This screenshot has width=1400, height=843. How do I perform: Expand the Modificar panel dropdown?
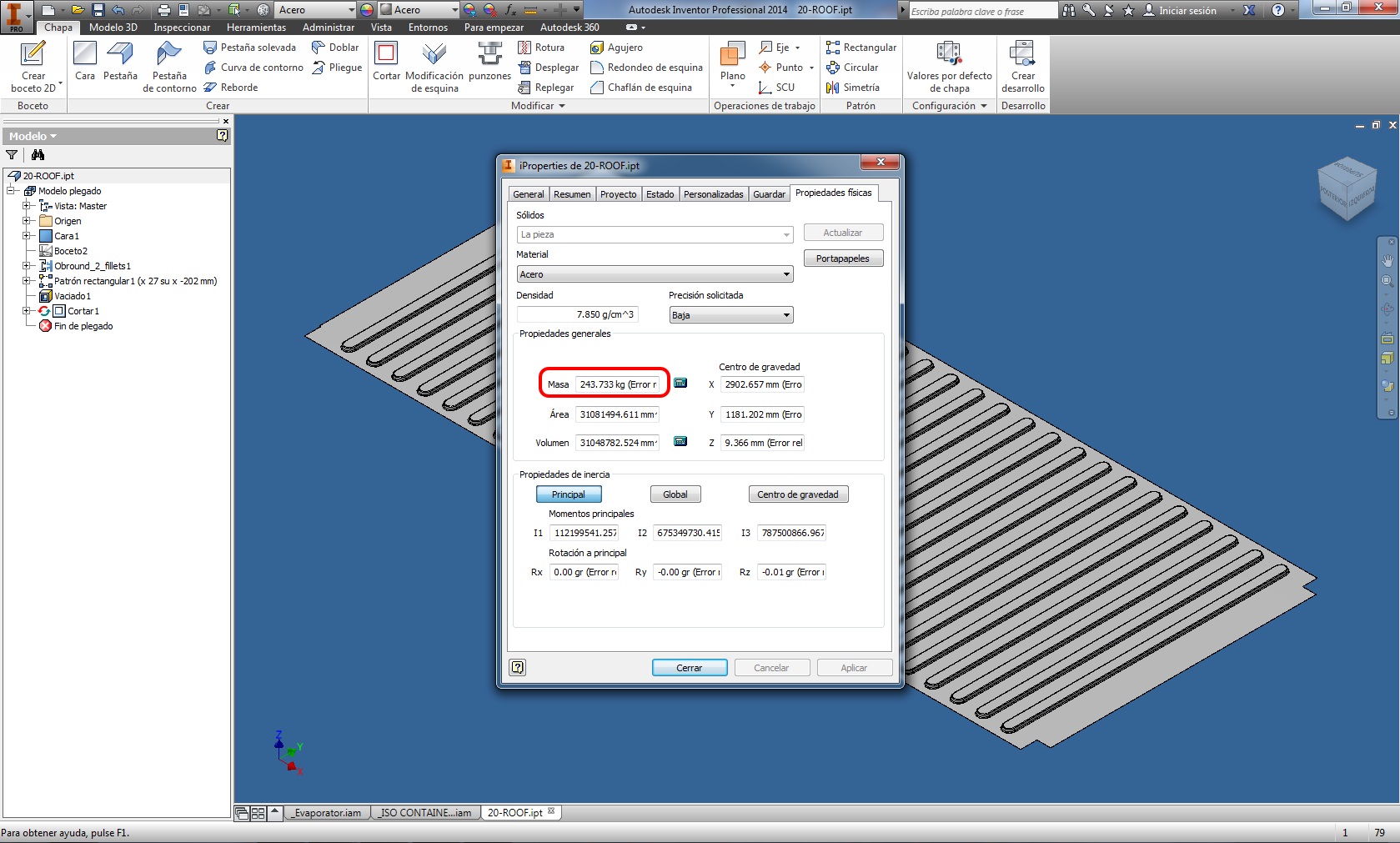538,106
